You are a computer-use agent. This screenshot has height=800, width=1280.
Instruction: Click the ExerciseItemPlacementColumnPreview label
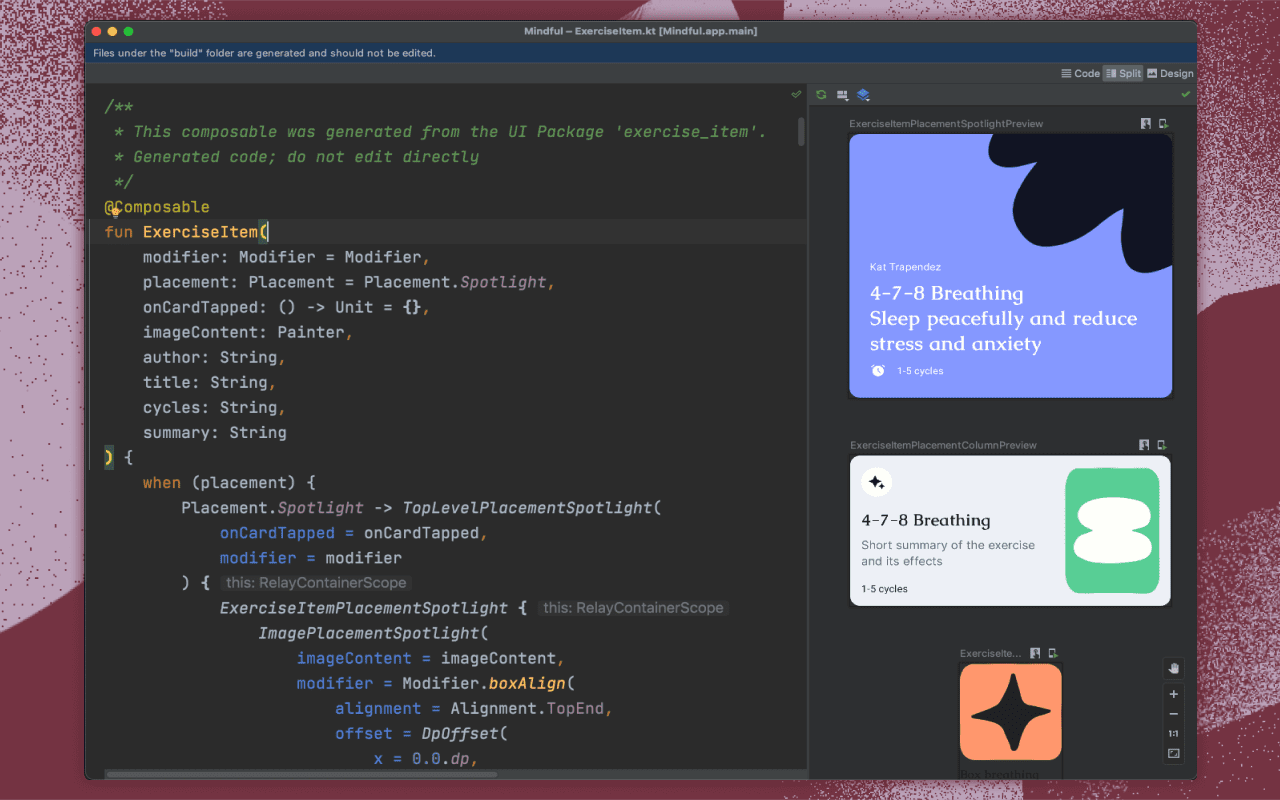click(943, 445)
